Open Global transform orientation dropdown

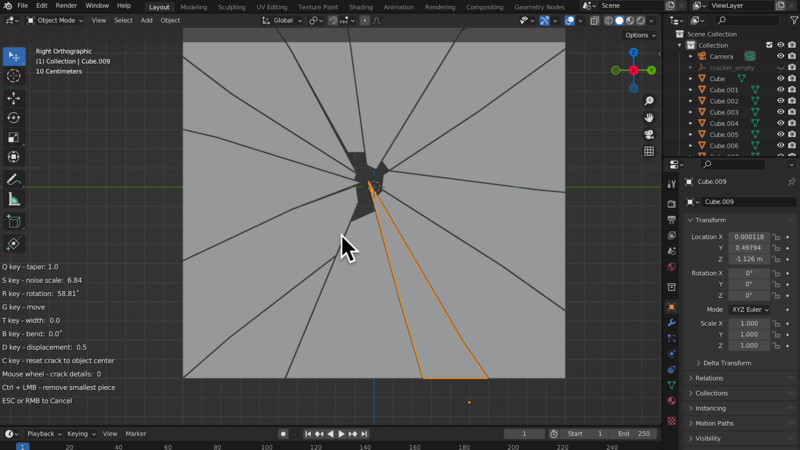pyautogui.click(x=283, y=21)
